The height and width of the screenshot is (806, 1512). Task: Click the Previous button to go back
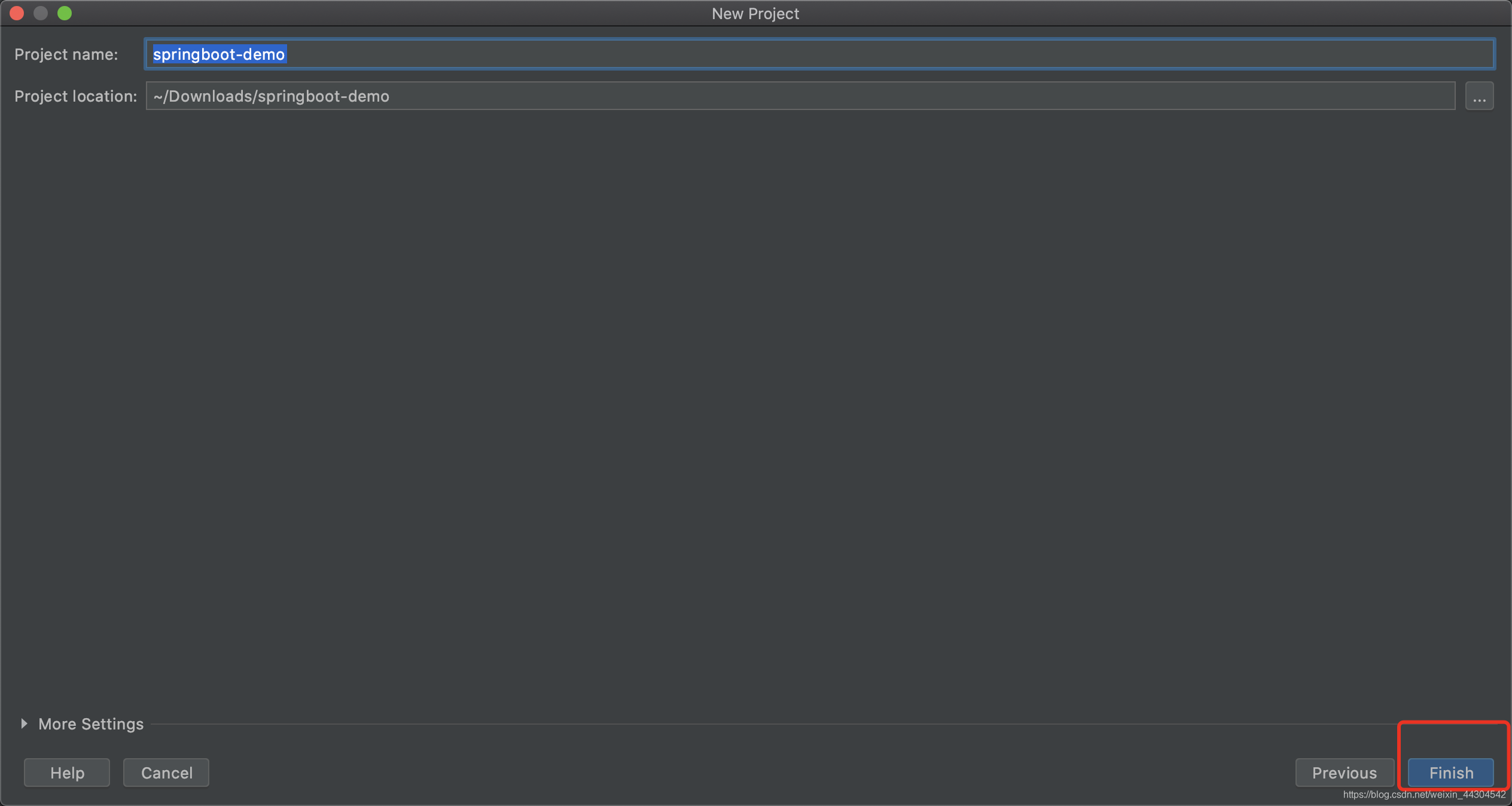click(1343, 772)
